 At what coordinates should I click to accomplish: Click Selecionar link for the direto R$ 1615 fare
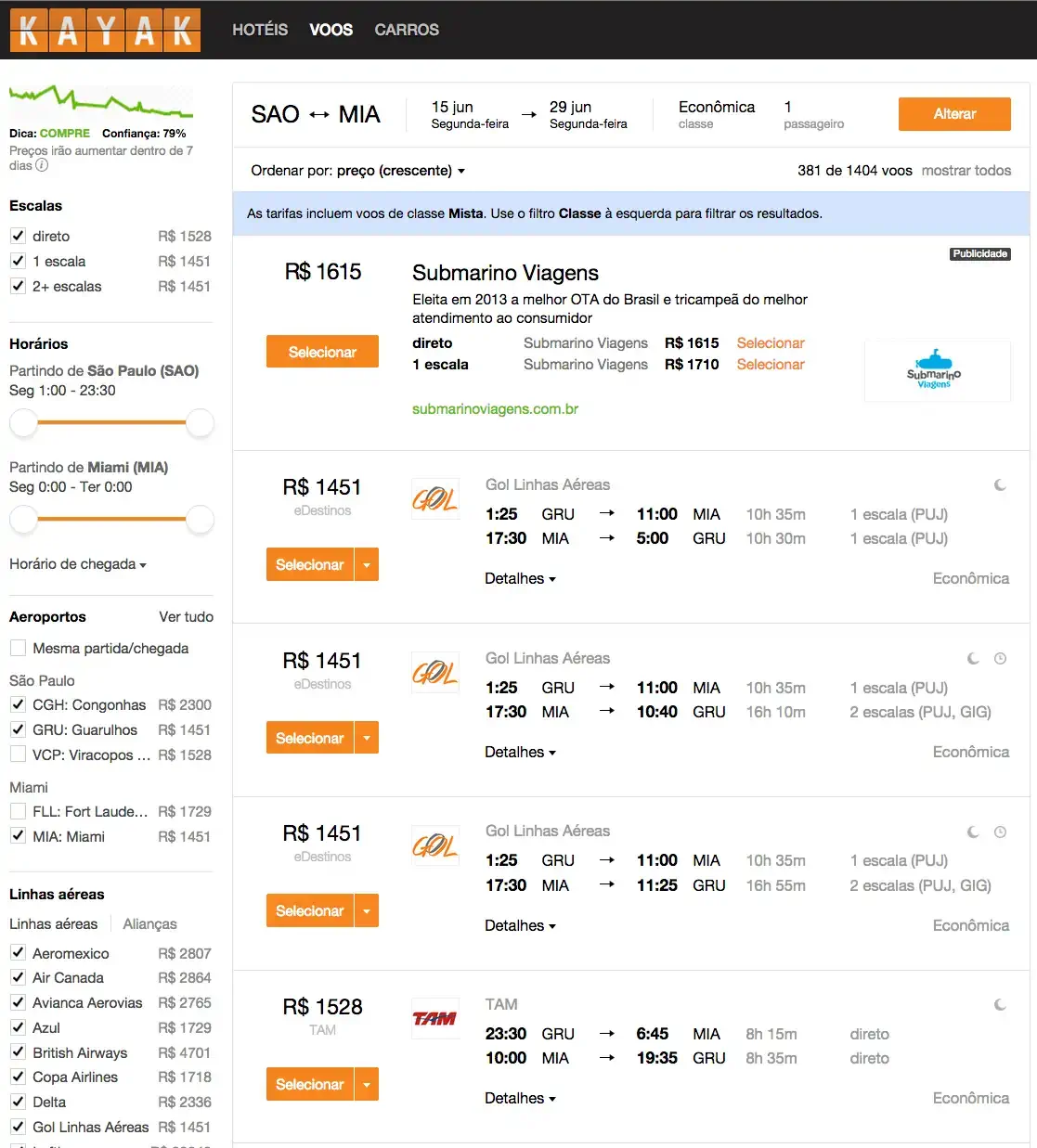[x=771, y=343]
